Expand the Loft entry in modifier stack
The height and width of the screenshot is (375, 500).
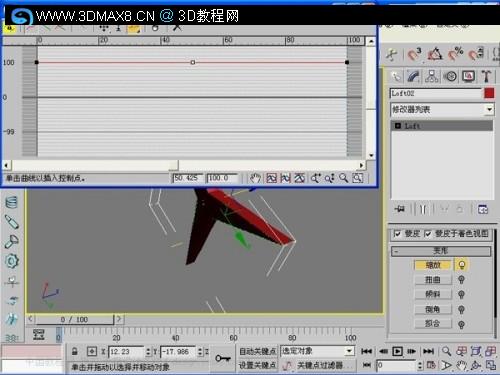(397, 126)
